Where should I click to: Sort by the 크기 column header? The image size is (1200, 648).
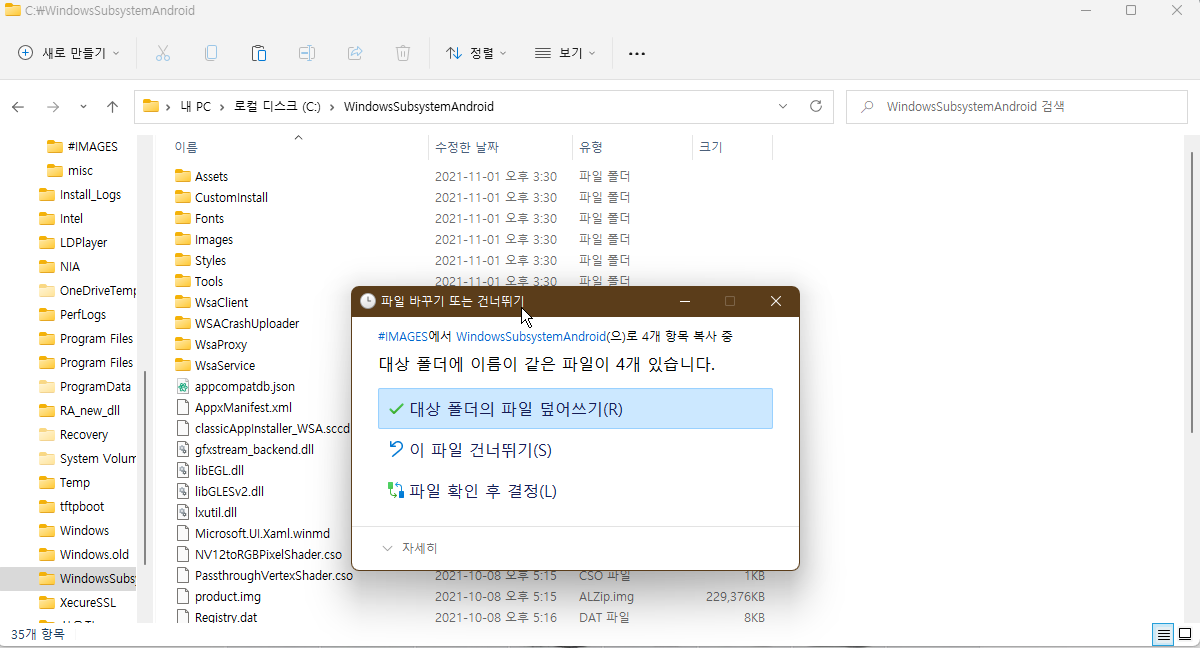point(732,147)
